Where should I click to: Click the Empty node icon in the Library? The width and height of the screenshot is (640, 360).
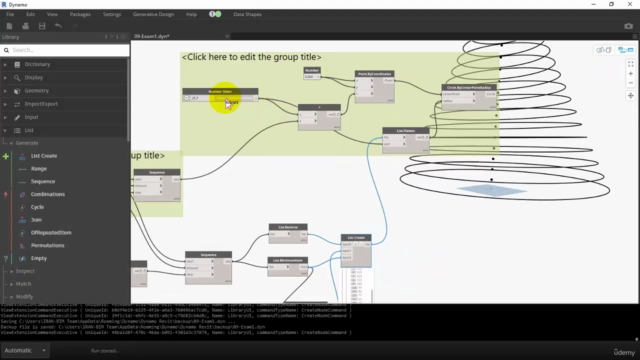22,258
